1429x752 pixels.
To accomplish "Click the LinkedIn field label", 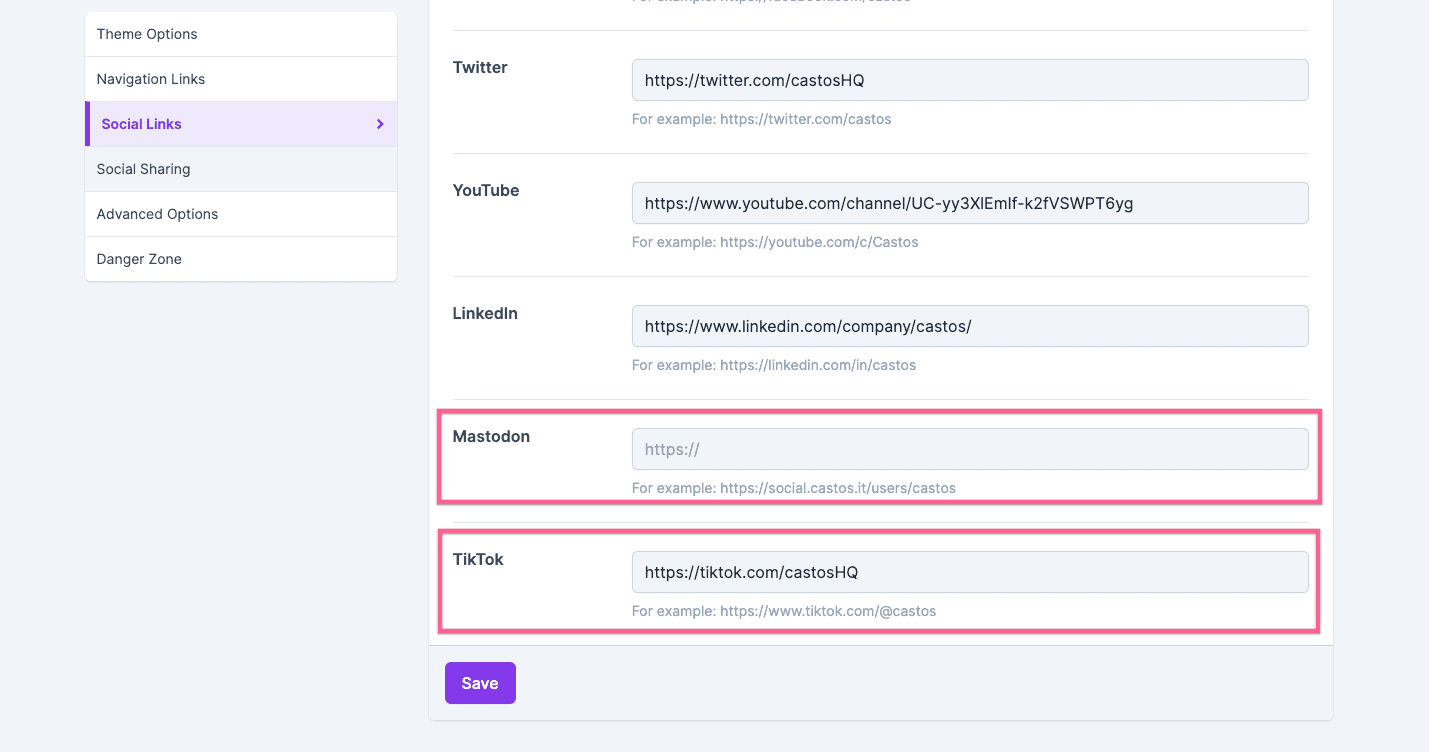I will tap(485, 313).
